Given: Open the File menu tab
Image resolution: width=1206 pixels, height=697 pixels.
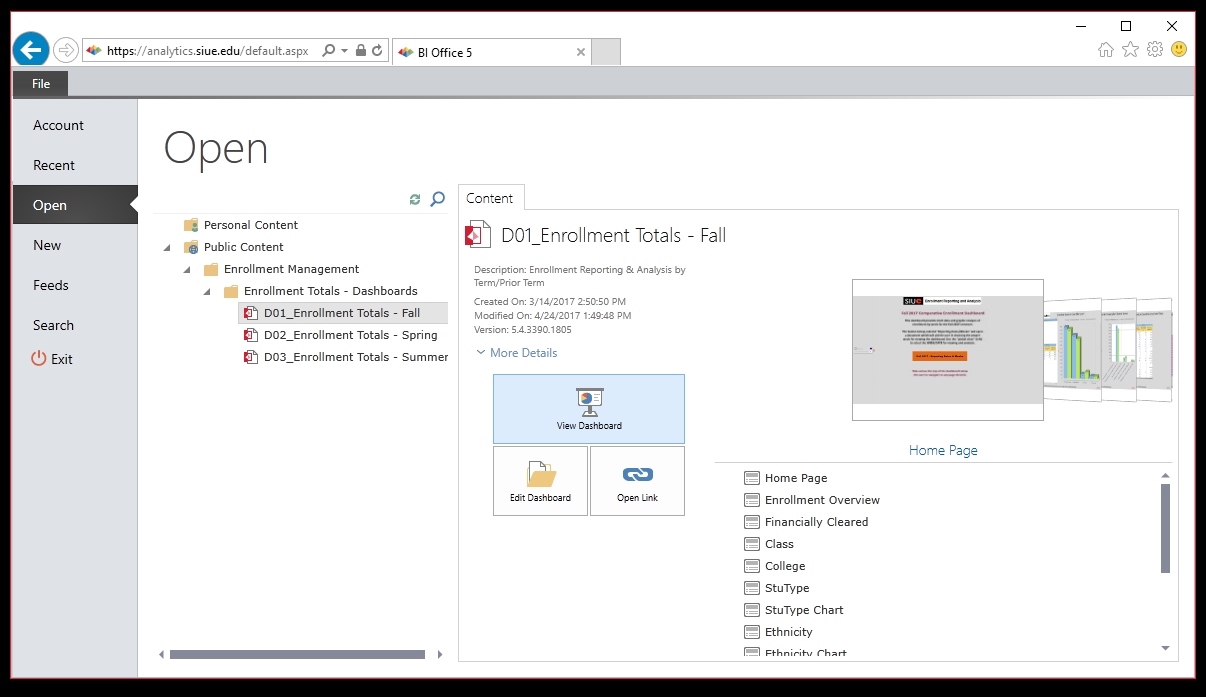Looking at the screenshot, I should (41, 84).
